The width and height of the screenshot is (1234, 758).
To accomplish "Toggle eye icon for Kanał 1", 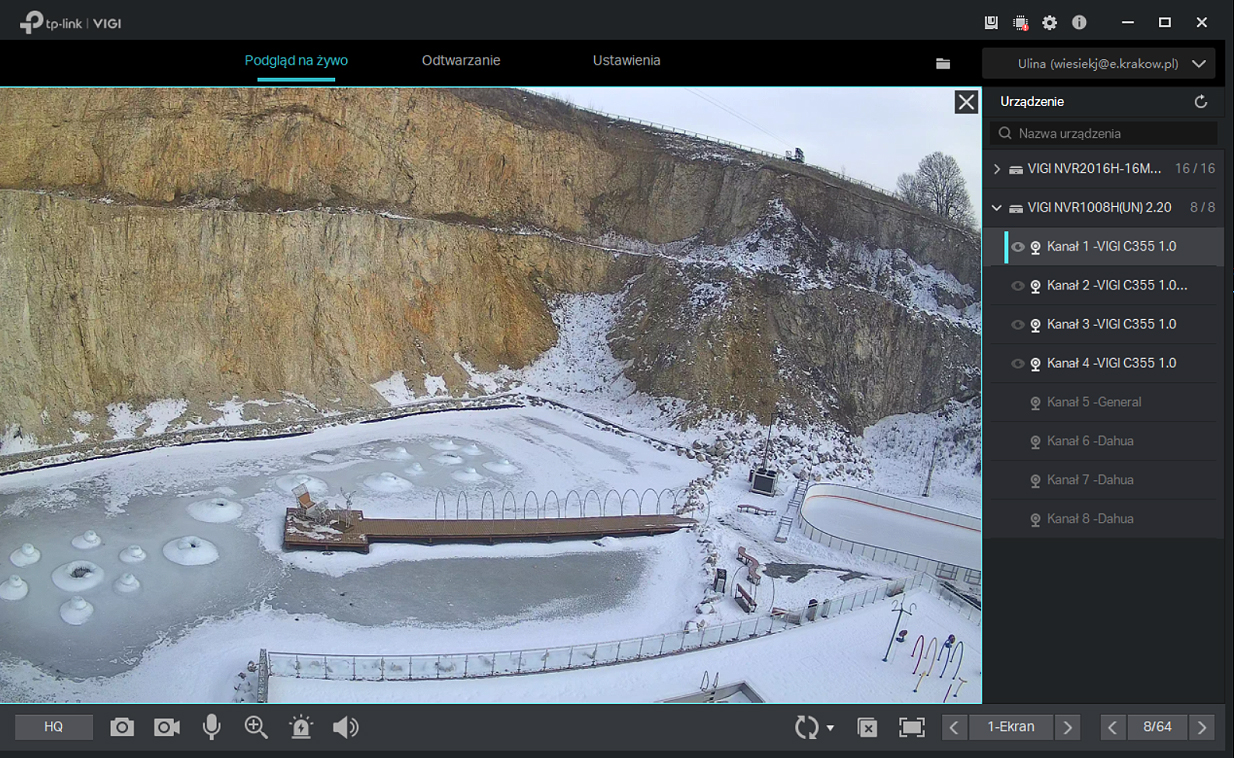I will click(1017, 247).
